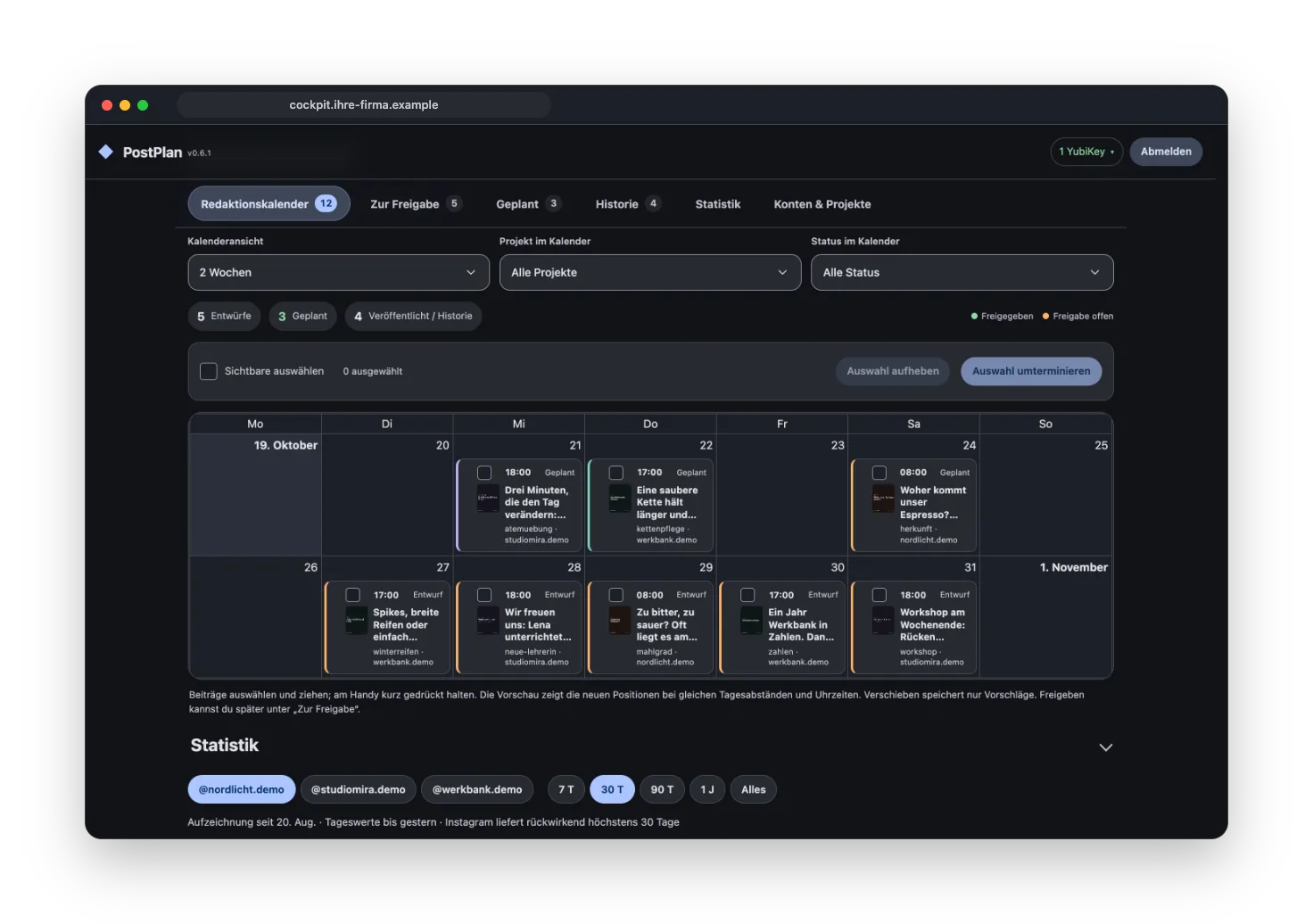1313x924 pixels.
Task: Open thumbnail of Workshop am Wochenende post
Action: click(883, 621)
